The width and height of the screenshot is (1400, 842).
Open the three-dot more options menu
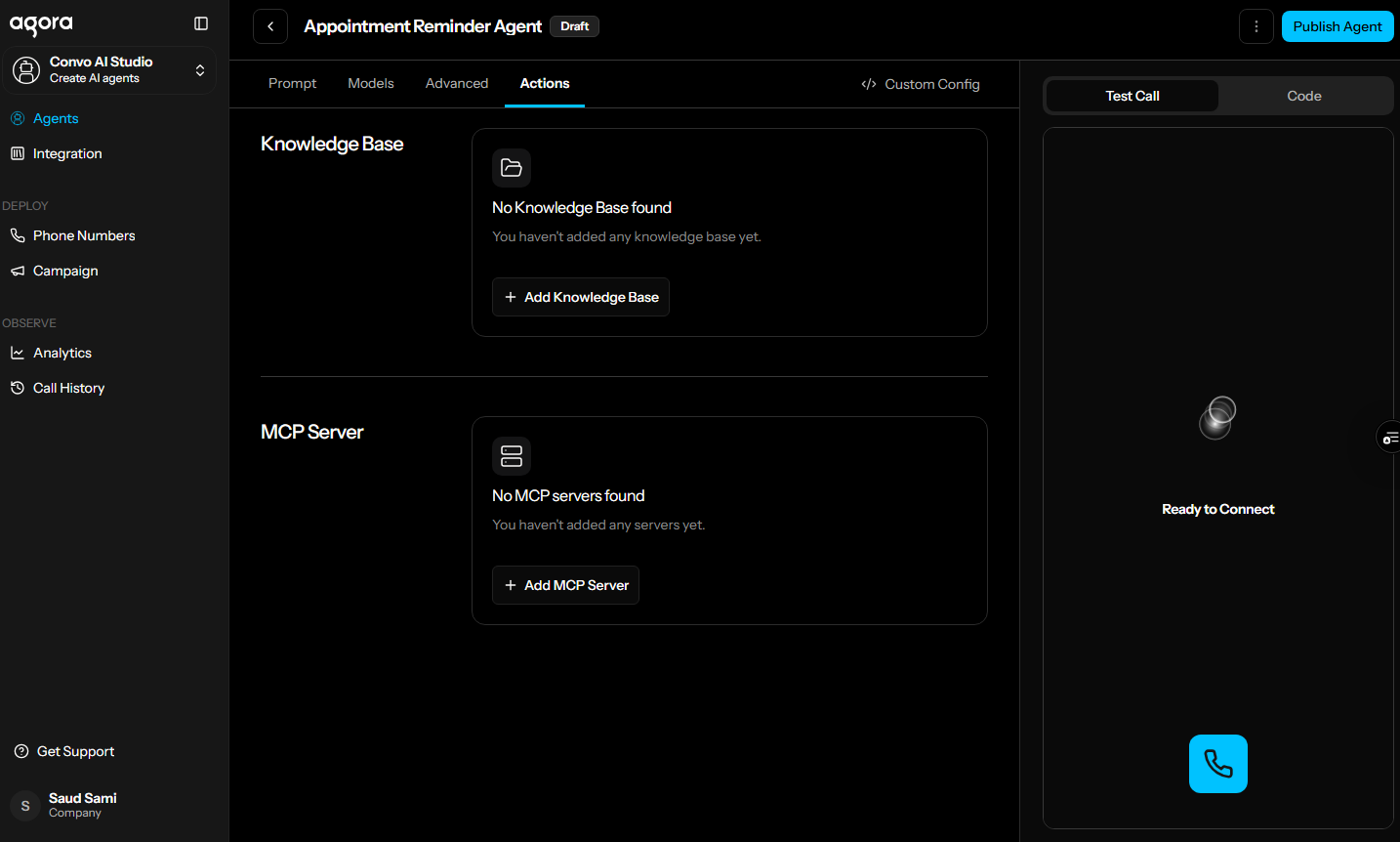tap(1256, 26)
